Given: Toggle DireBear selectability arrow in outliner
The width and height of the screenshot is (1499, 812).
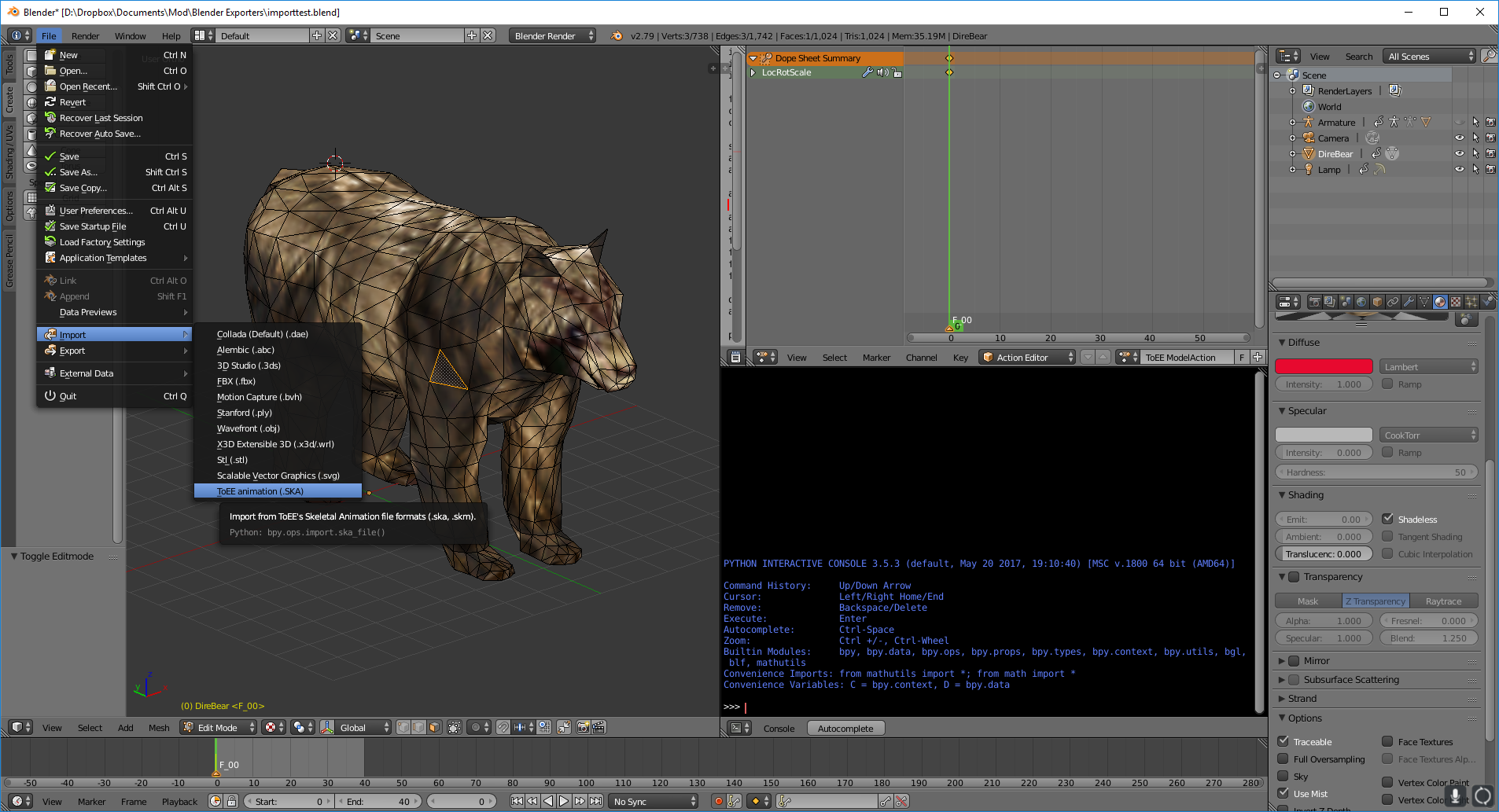Looking at the screenshot, I should tap(1475, 153).
